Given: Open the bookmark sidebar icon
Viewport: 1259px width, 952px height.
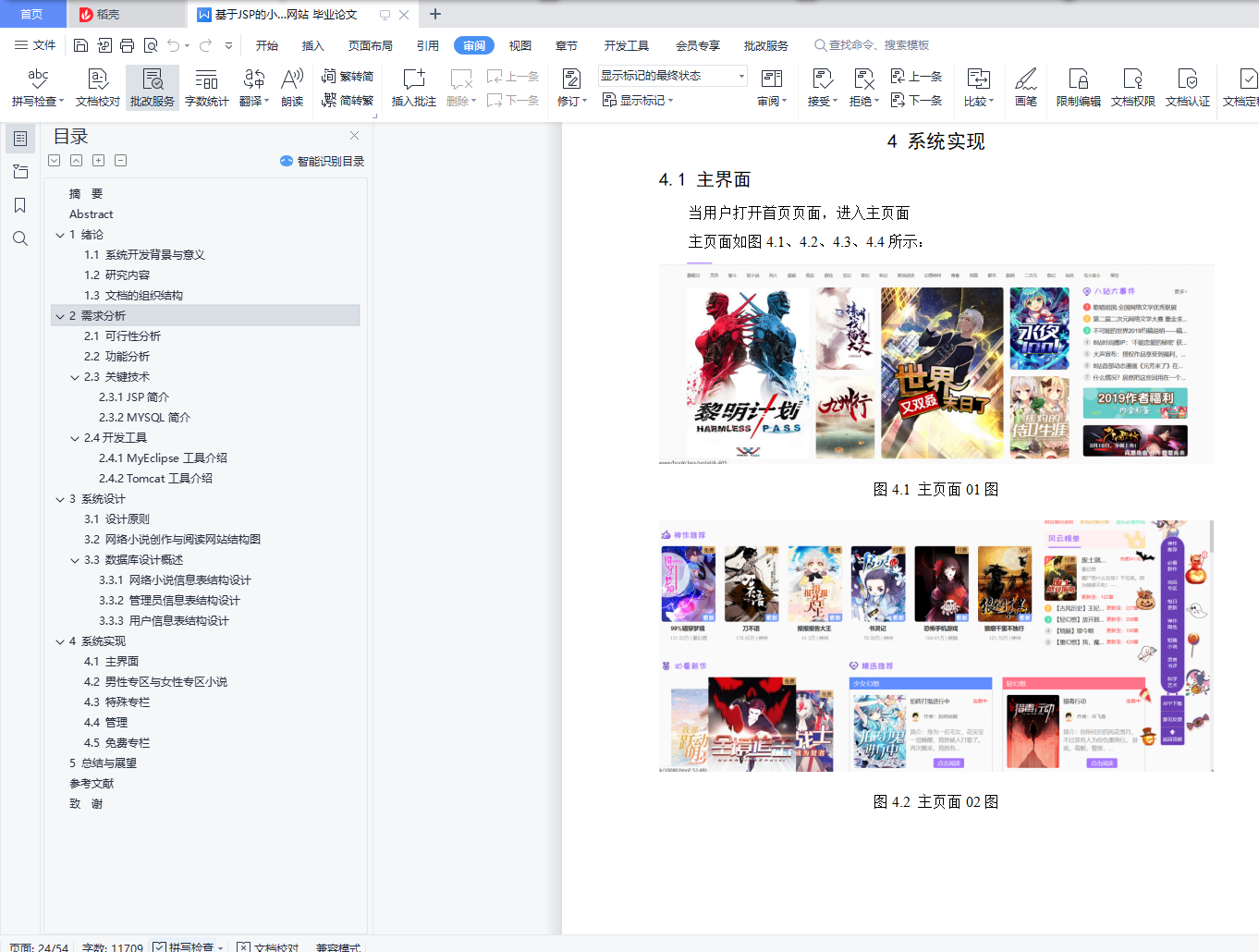Looking at the screenshot, I should [x=20, y=205].
